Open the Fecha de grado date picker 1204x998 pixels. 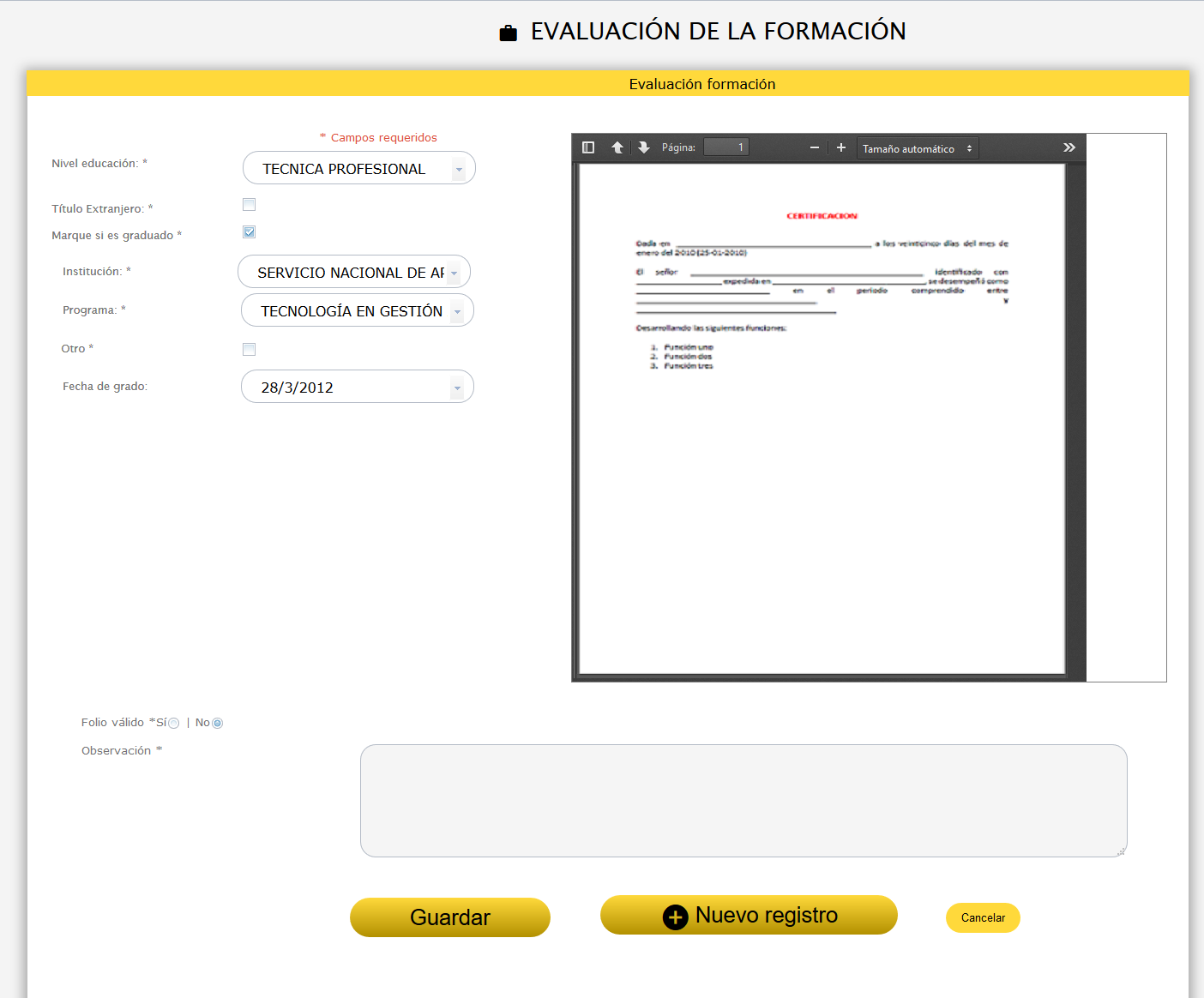[457, 388]
